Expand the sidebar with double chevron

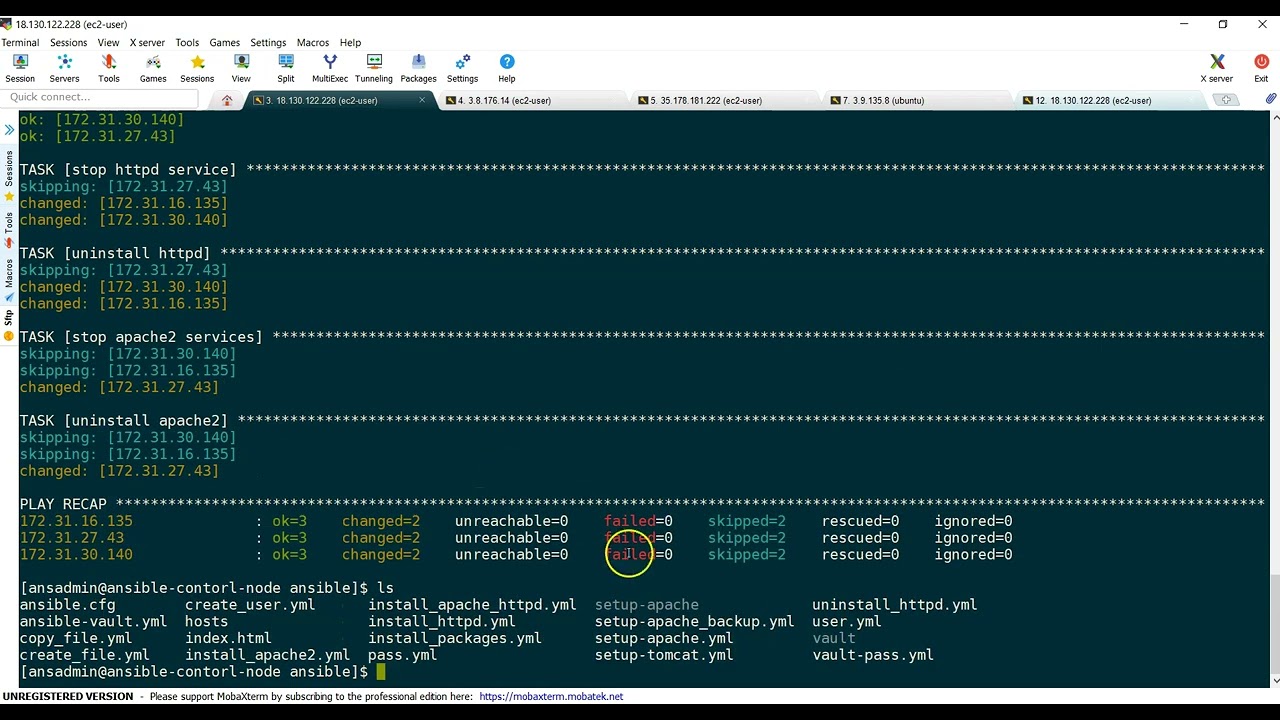click(9, 129)
